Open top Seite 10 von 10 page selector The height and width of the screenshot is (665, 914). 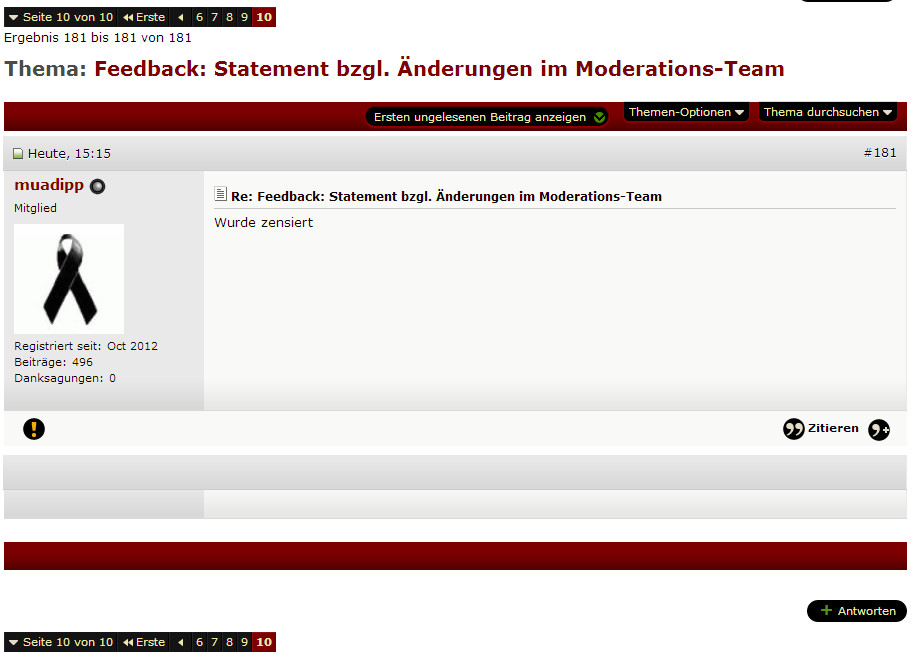pos(60,17)
